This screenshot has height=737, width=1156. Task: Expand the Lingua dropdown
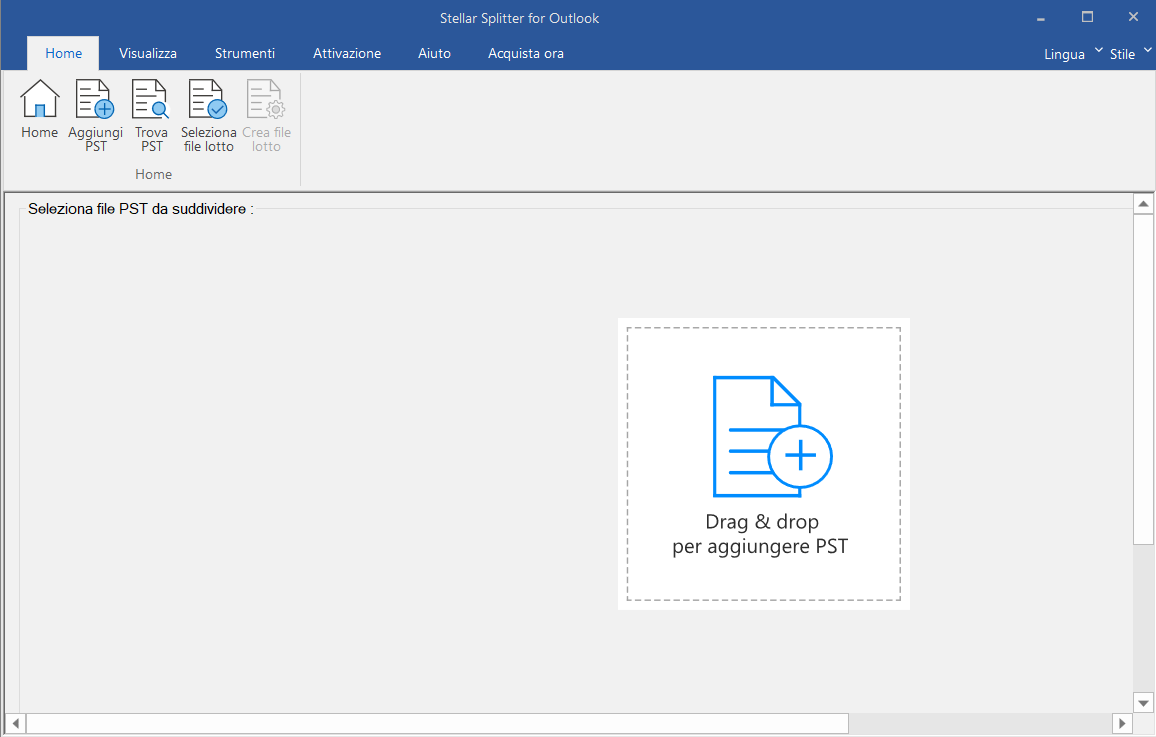point(1073,54)
